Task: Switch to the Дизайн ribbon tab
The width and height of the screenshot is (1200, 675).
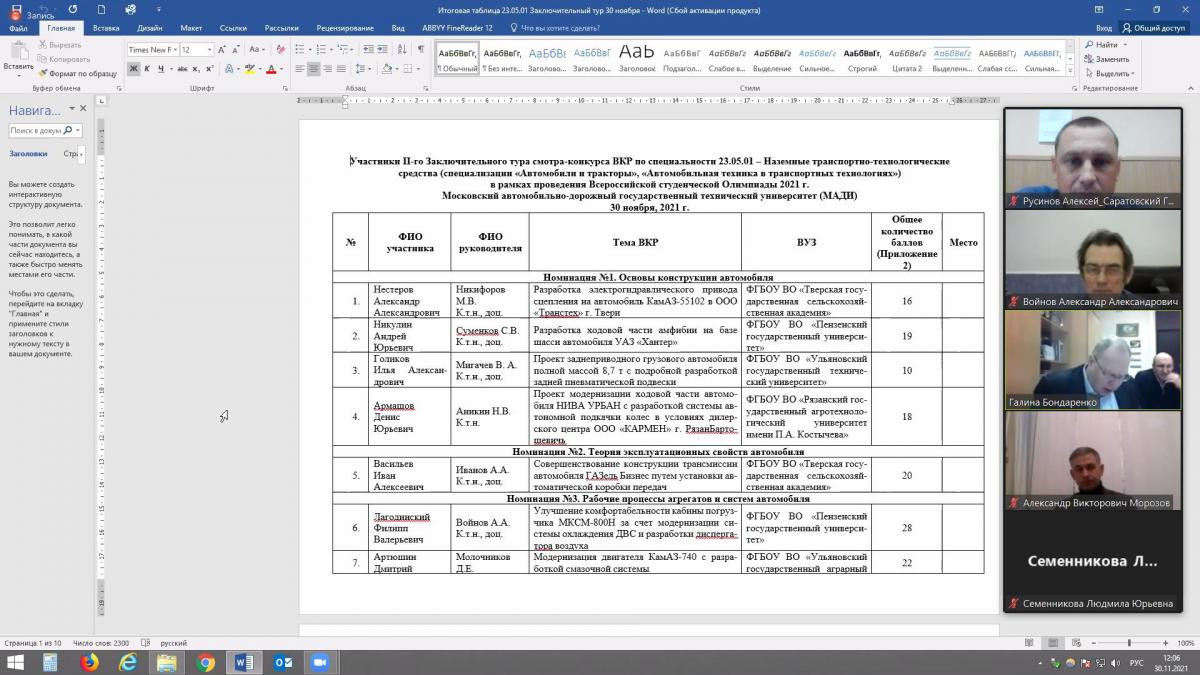Action: tap(150, 28)
